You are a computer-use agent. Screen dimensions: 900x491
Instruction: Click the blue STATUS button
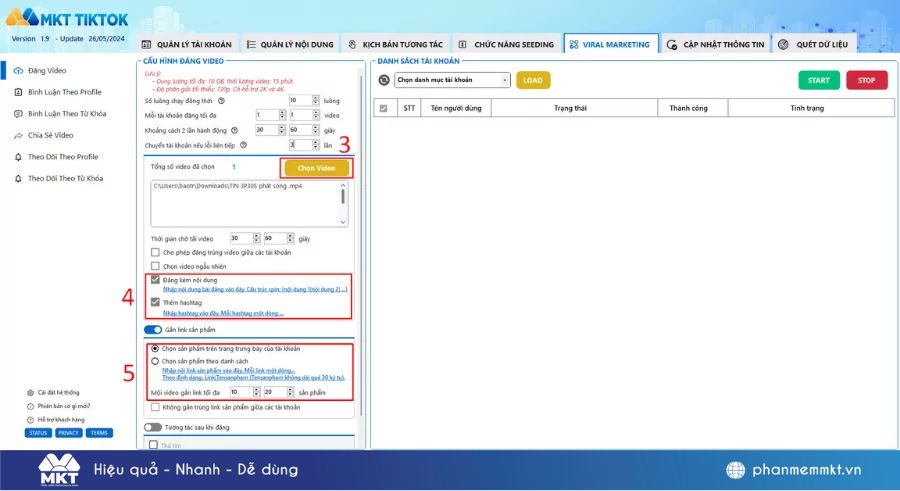coord(38,433)
